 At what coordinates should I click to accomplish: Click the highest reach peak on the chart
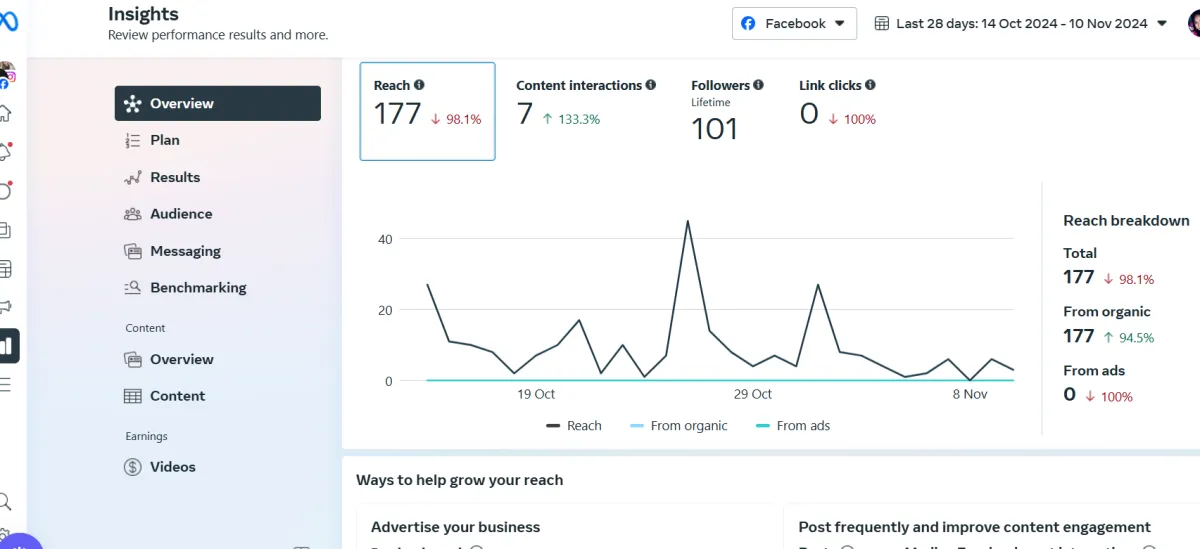pos(688,221)
